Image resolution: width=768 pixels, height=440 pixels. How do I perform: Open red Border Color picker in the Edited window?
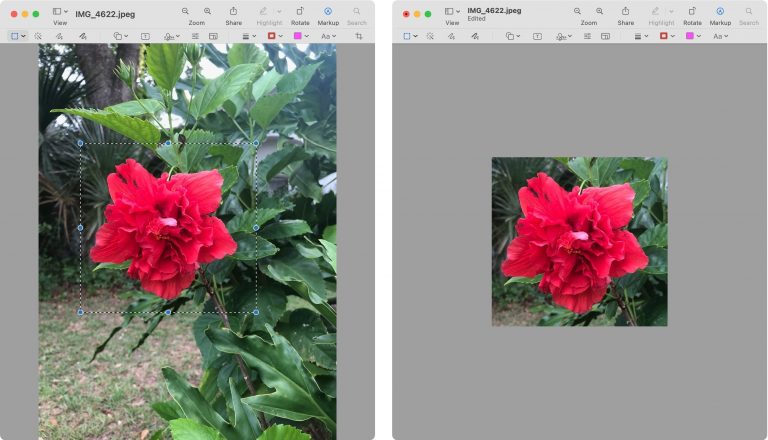667,36
